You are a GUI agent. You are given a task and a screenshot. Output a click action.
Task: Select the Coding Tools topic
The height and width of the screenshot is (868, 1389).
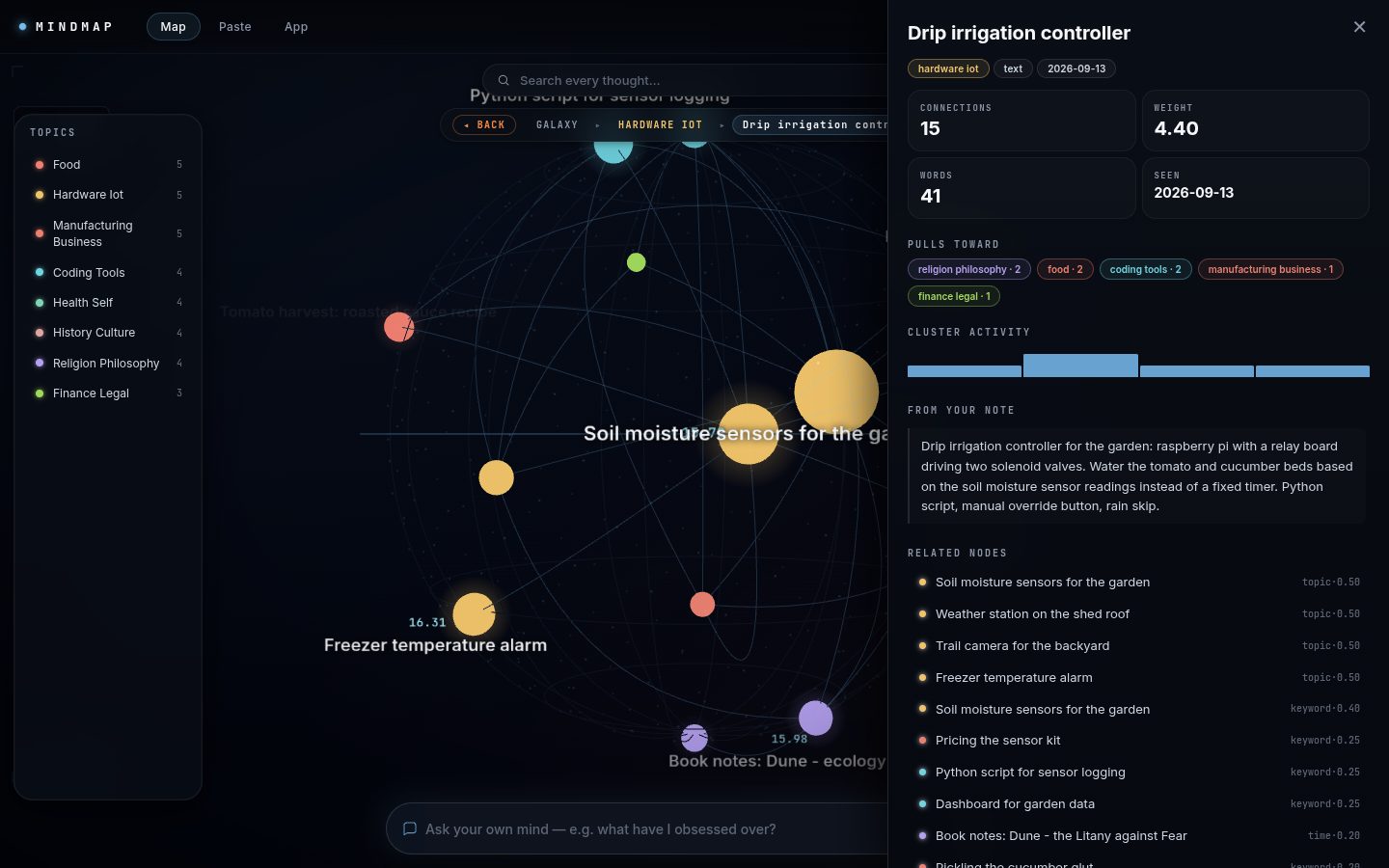point(108,273)
